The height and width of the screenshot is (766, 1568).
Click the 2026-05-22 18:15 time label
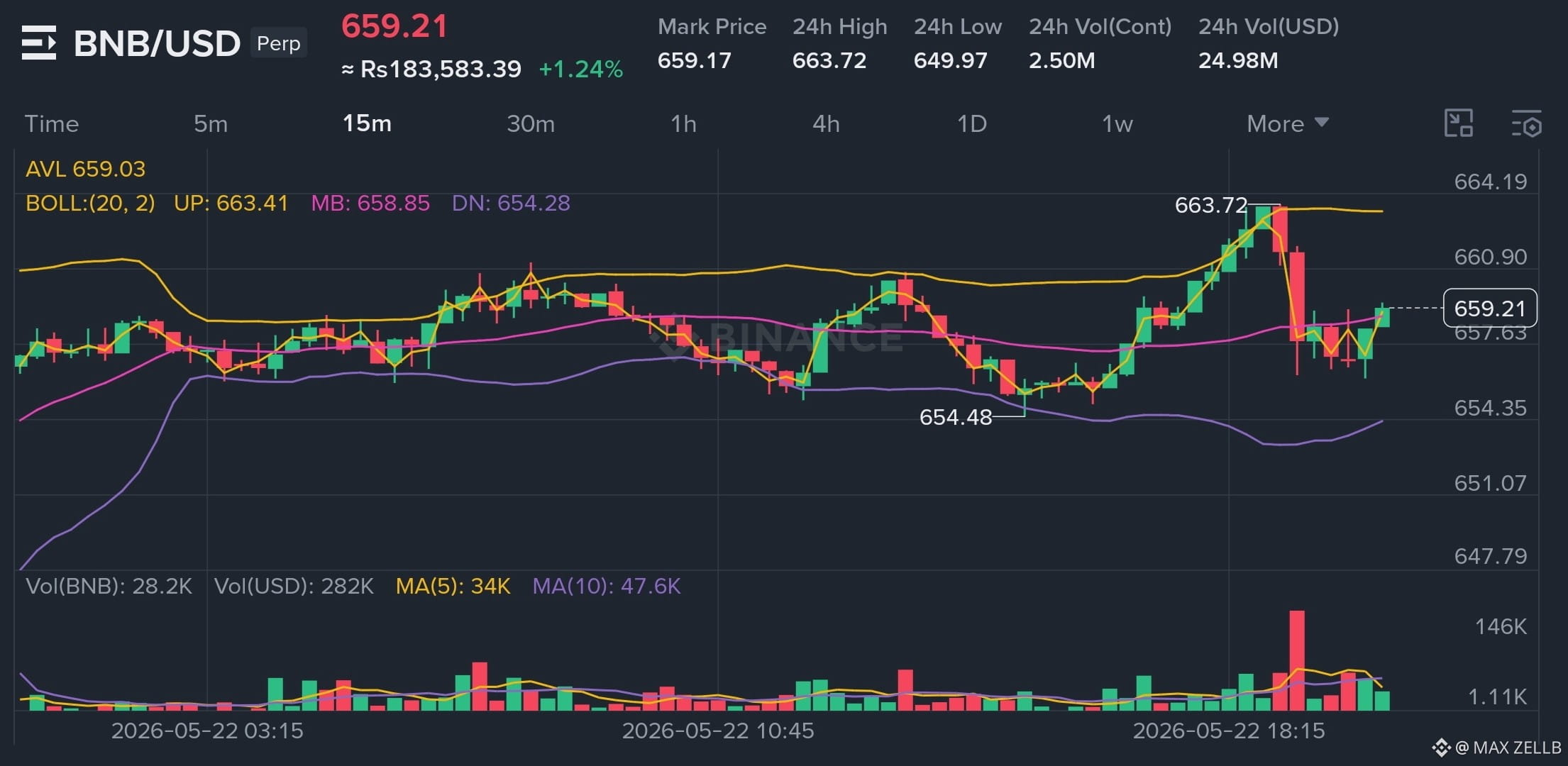[1229, 731]
